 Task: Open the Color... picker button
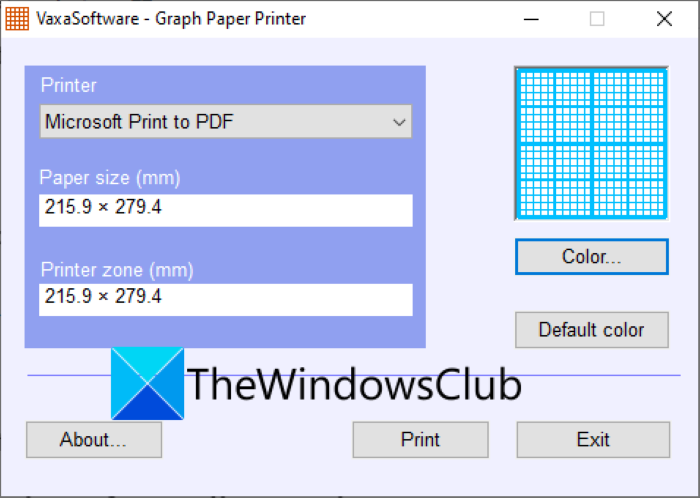[x=592, y=257]
